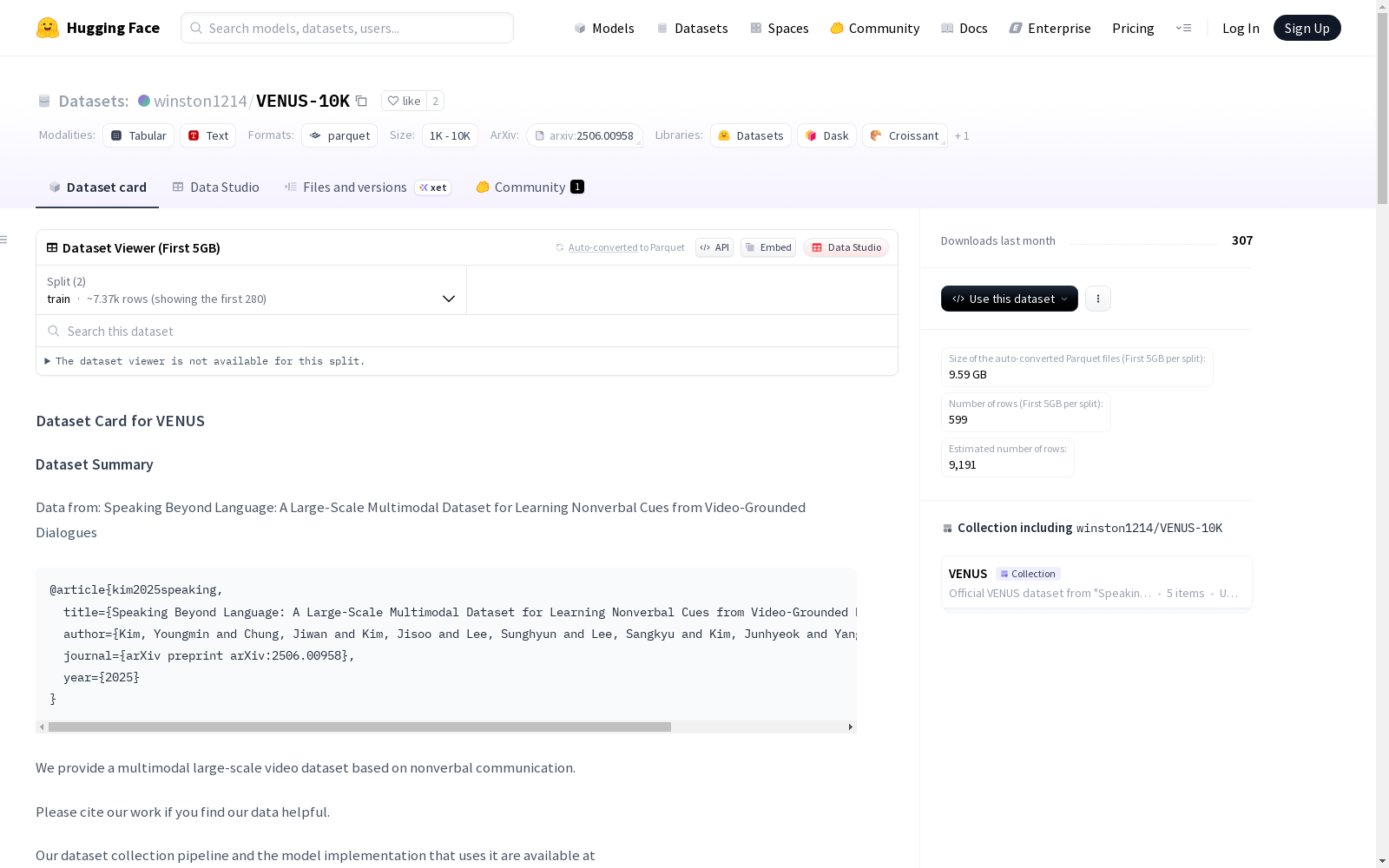Open the Use this dataset dropdown
1389x868 pixels.
1010,299
